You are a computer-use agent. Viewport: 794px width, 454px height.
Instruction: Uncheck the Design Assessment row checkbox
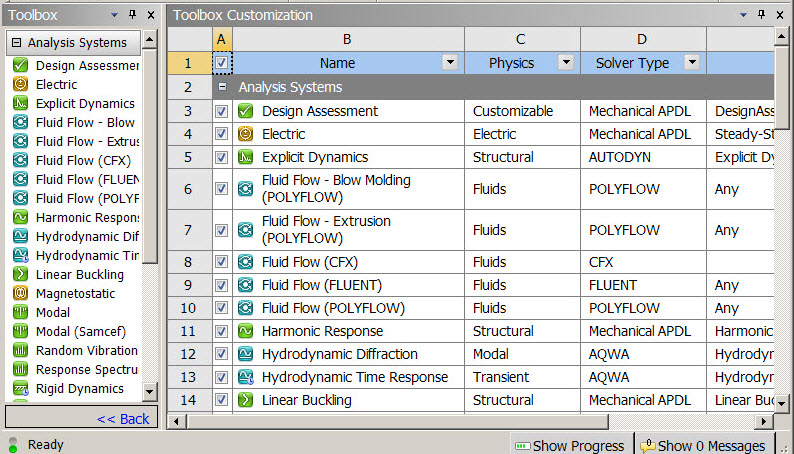point(221,111)
